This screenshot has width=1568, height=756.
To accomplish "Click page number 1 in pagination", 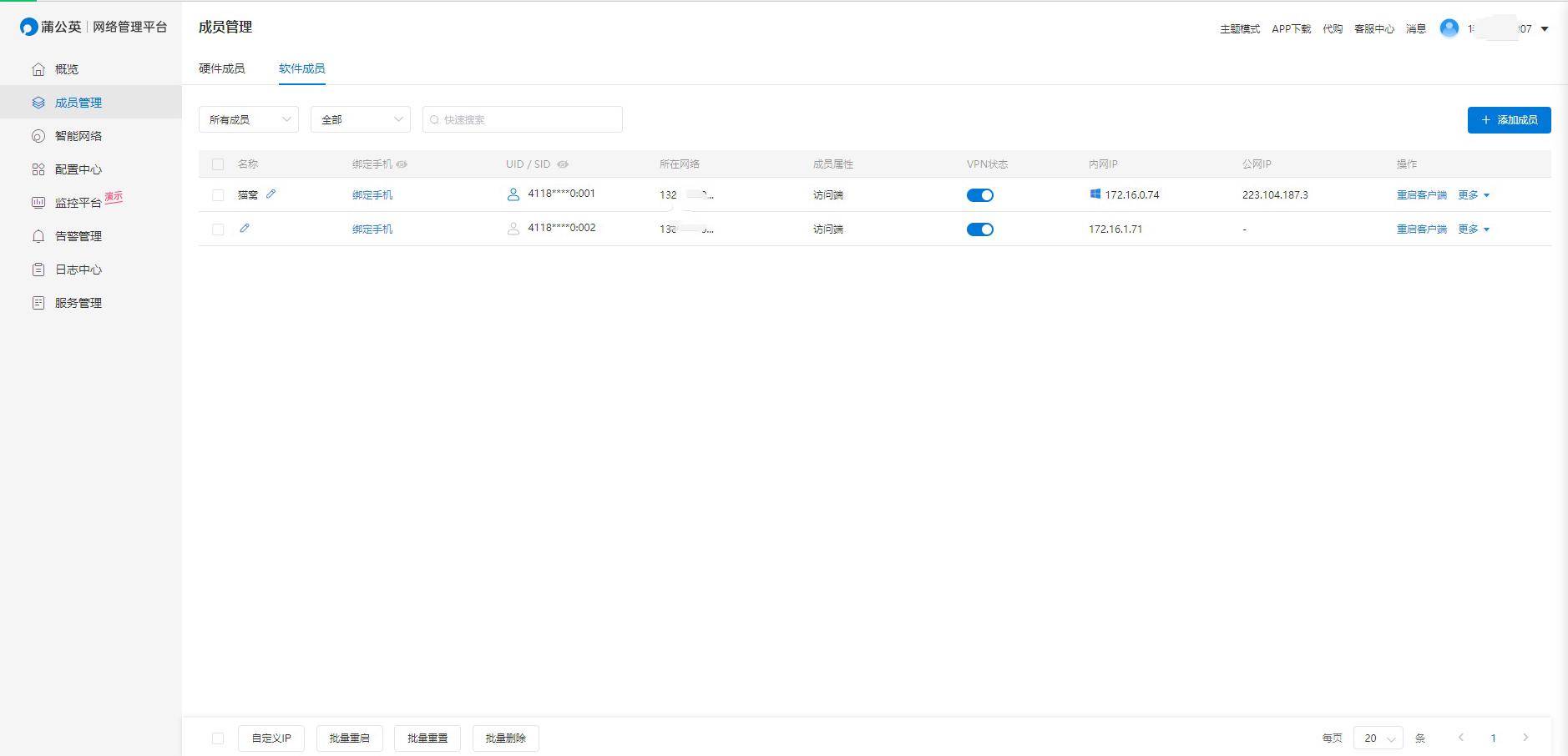I will coord(1494,738).
